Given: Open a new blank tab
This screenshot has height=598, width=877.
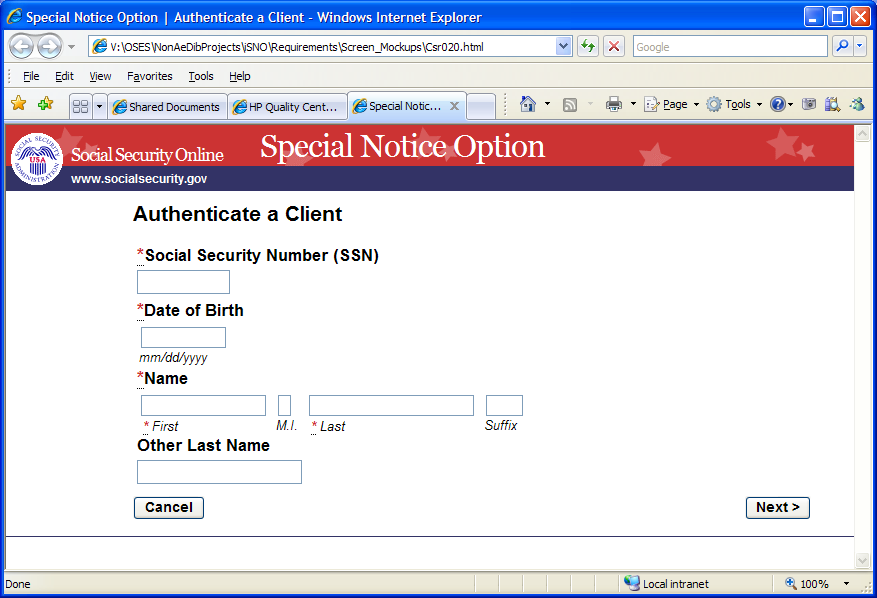Looking at the screenshot, I should (481, 106).
